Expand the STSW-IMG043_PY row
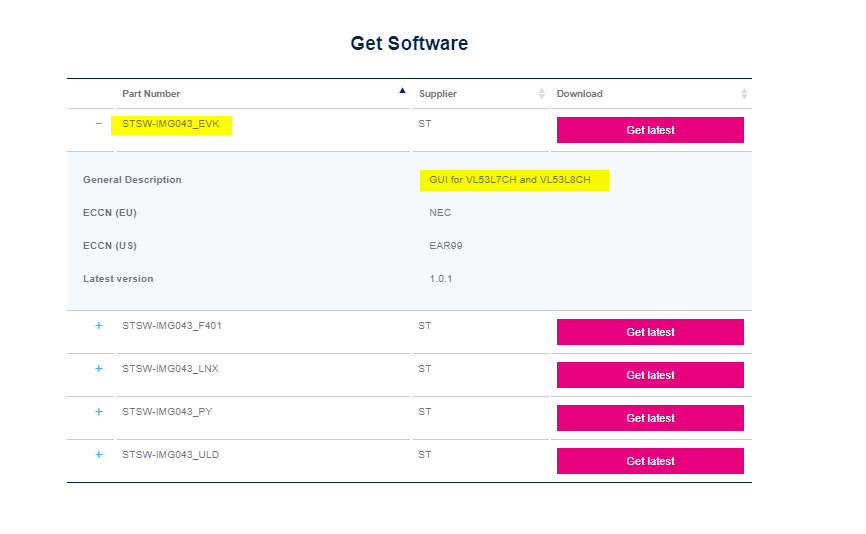 (98, 411)
